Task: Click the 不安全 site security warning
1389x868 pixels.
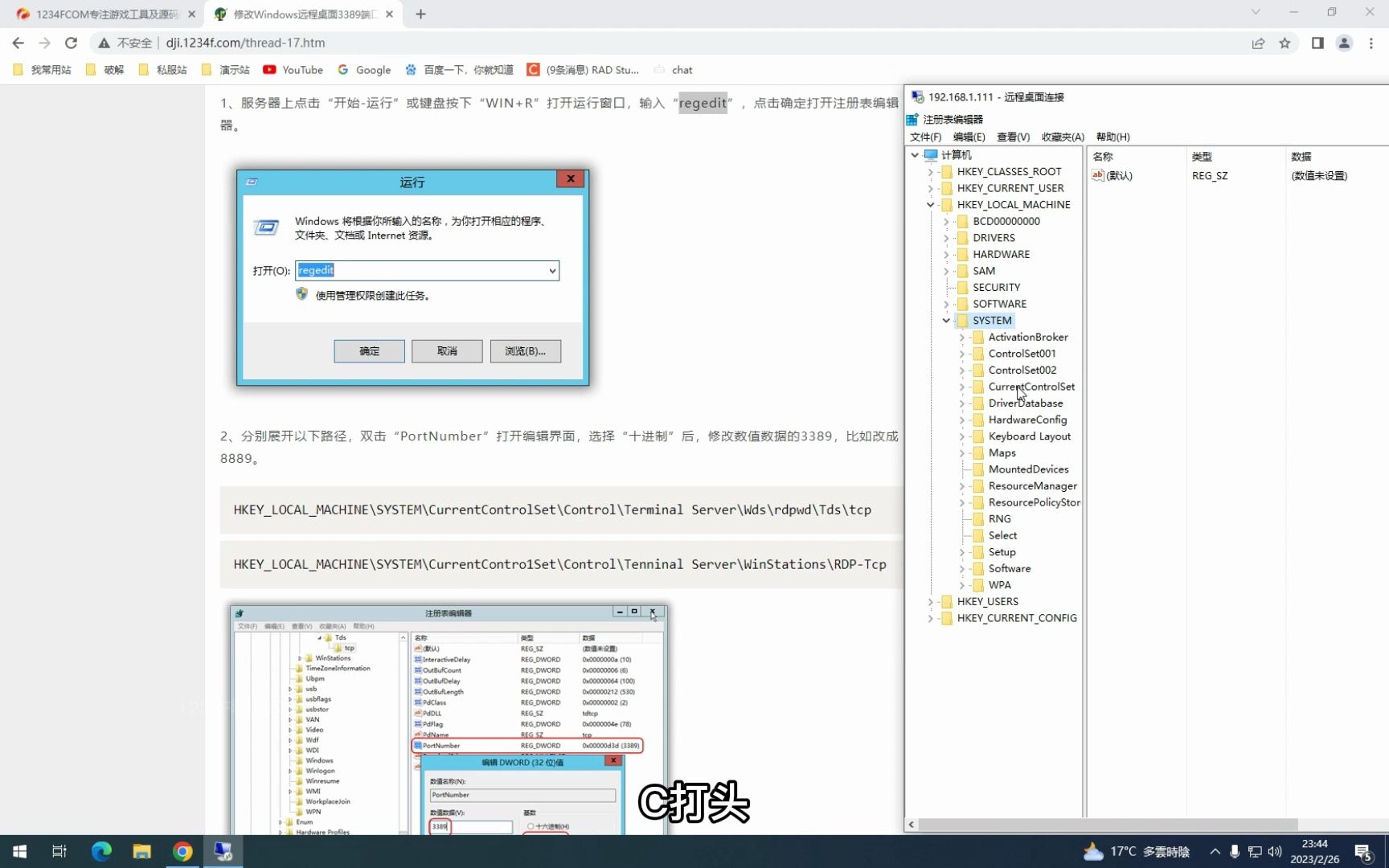Action: coord(125,43)
